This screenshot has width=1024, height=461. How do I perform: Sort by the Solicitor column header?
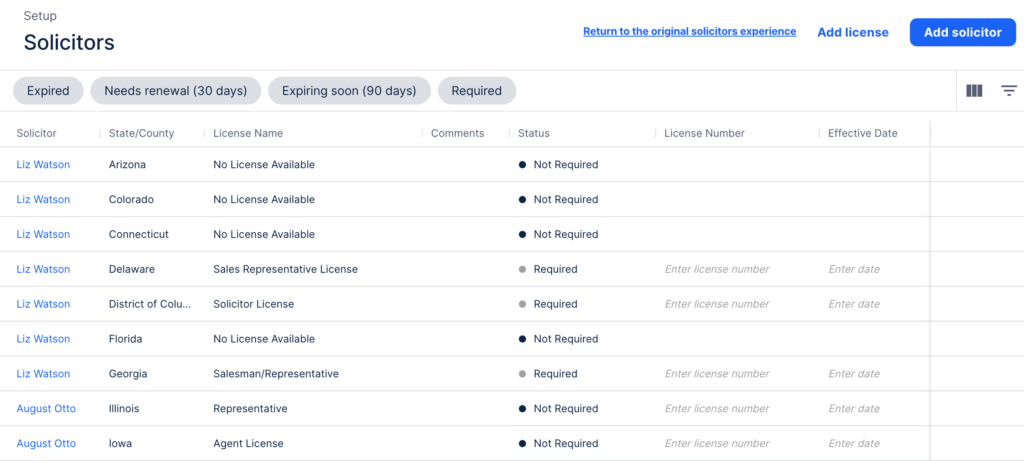click(36, 133)
